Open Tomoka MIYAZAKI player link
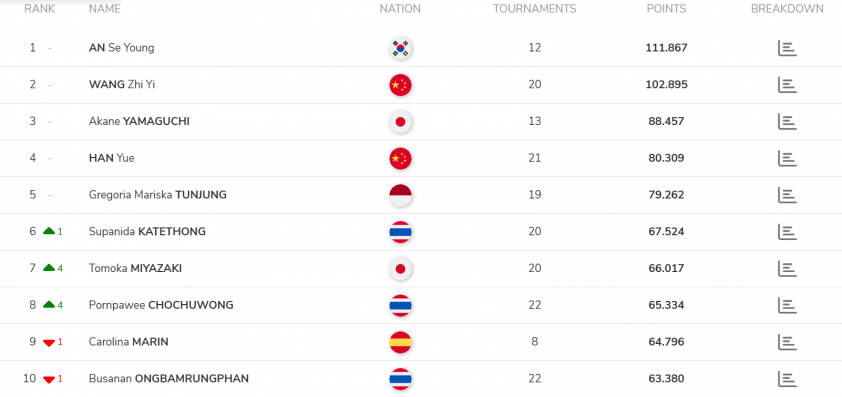This screenshot has width=842, height=397. [135, 268]
